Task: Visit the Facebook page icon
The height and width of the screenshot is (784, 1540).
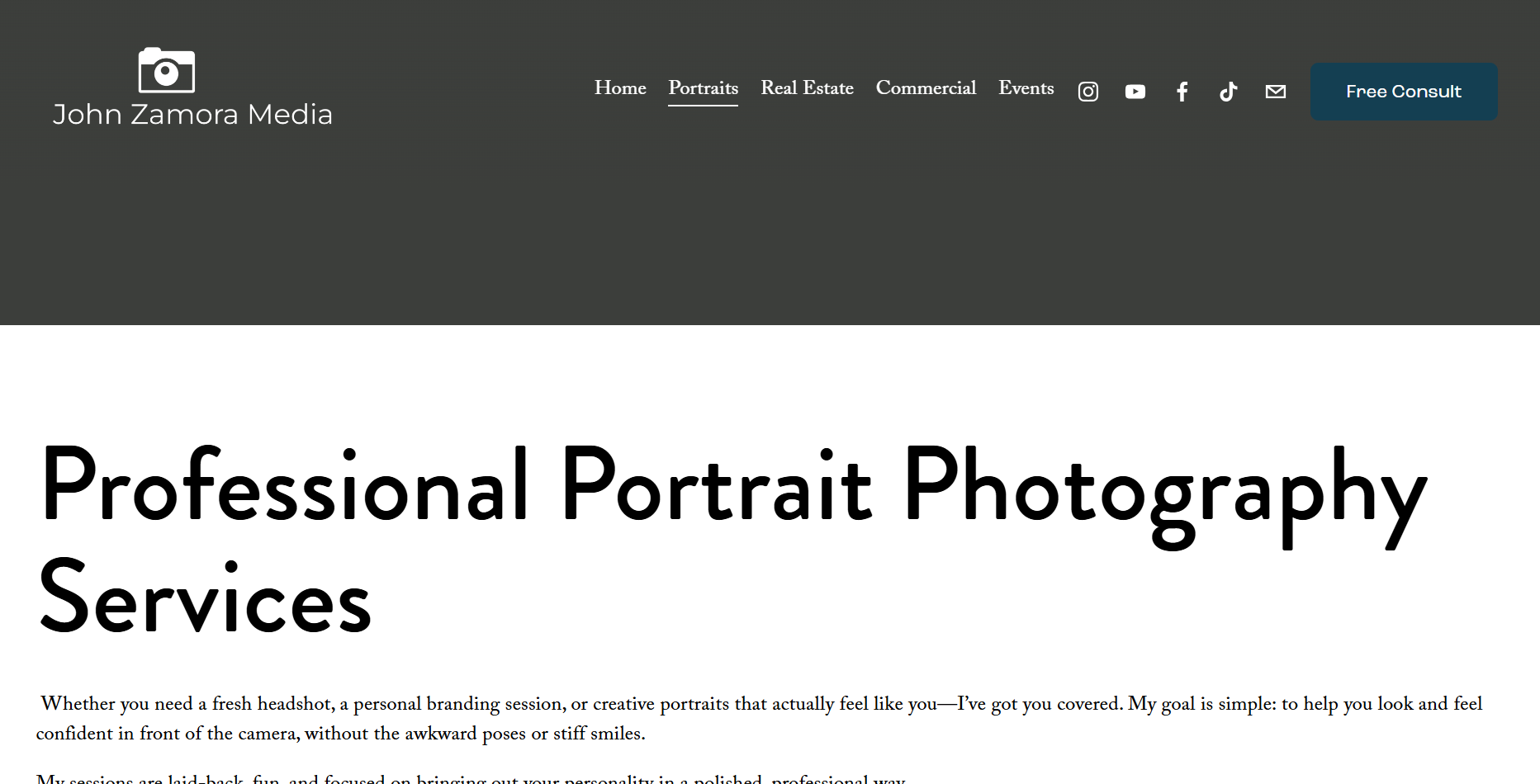Action: pos(1182,92)
